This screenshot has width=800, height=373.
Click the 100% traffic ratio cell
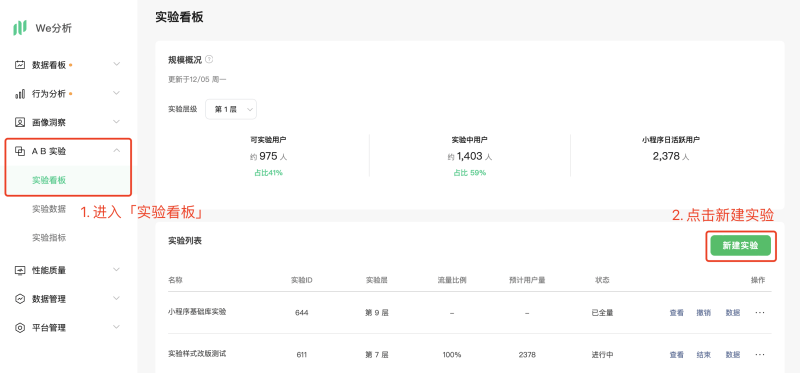click(452, 355)
